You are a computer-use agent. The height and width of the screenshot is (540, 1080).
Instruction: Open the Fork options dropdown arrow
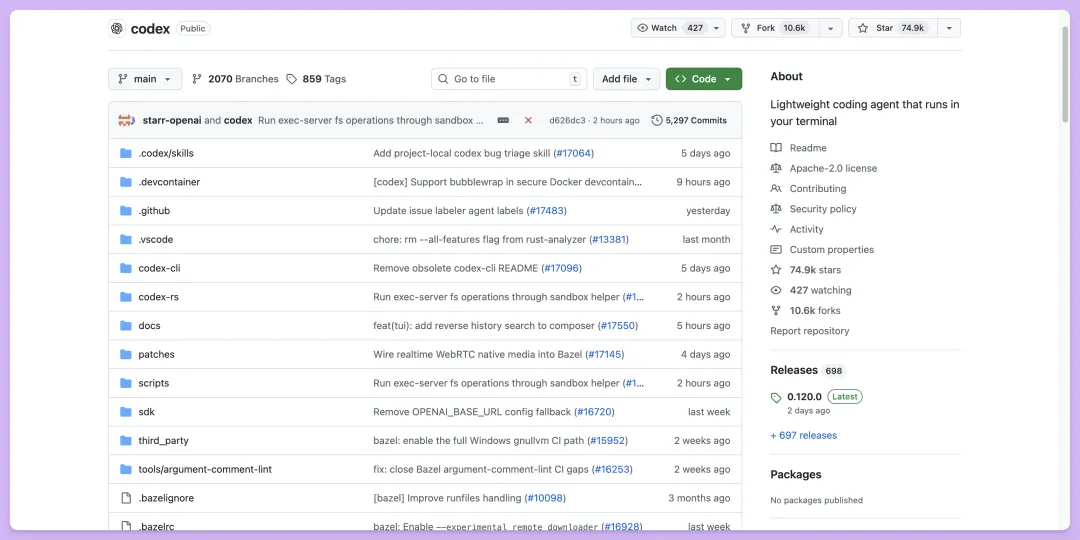point(831,28)
